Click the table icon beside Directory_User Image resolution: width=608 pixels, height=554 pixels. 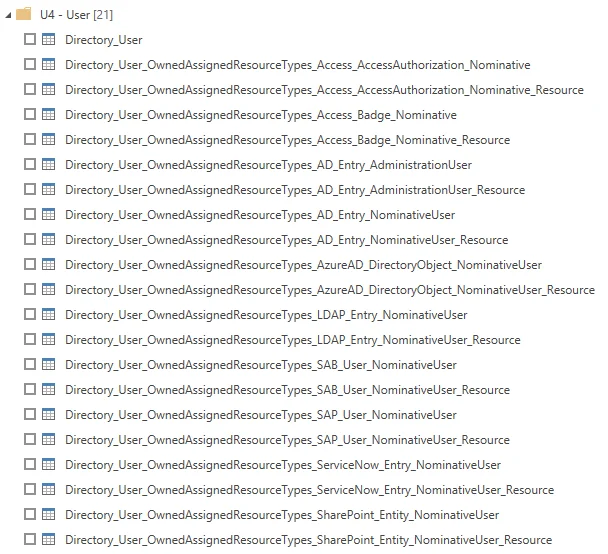49,40
